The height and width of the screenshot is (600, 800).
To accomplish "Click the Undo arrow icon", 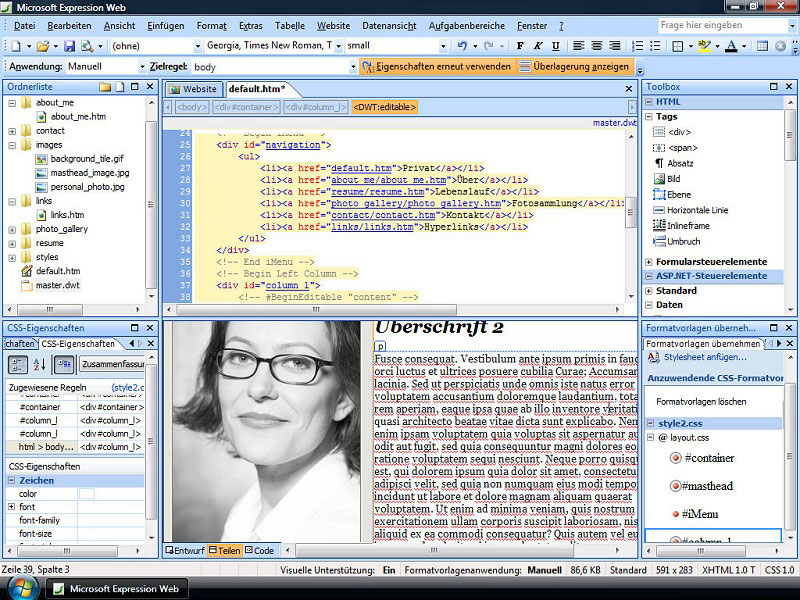I will (461, 46).
